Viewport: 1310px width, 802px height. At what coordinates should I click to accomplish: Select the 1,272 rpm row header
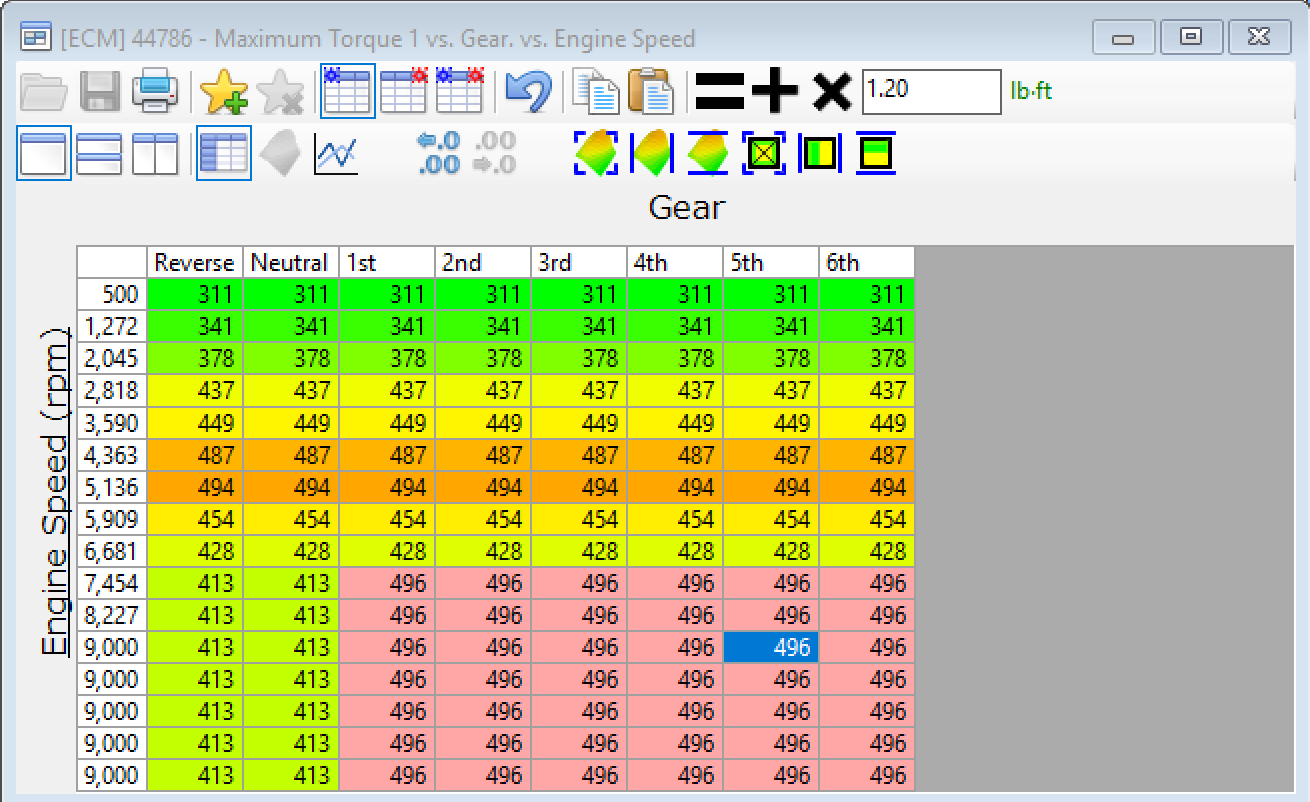[x=112, y=326]
